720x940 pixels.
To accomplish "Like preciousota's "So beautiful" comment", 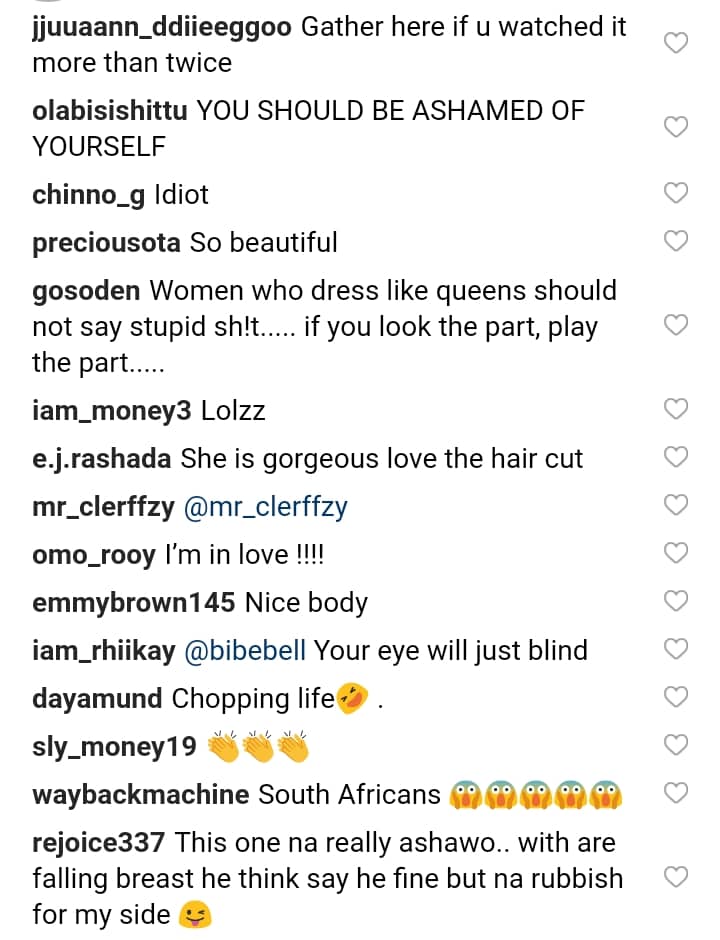I will (677, 240).
